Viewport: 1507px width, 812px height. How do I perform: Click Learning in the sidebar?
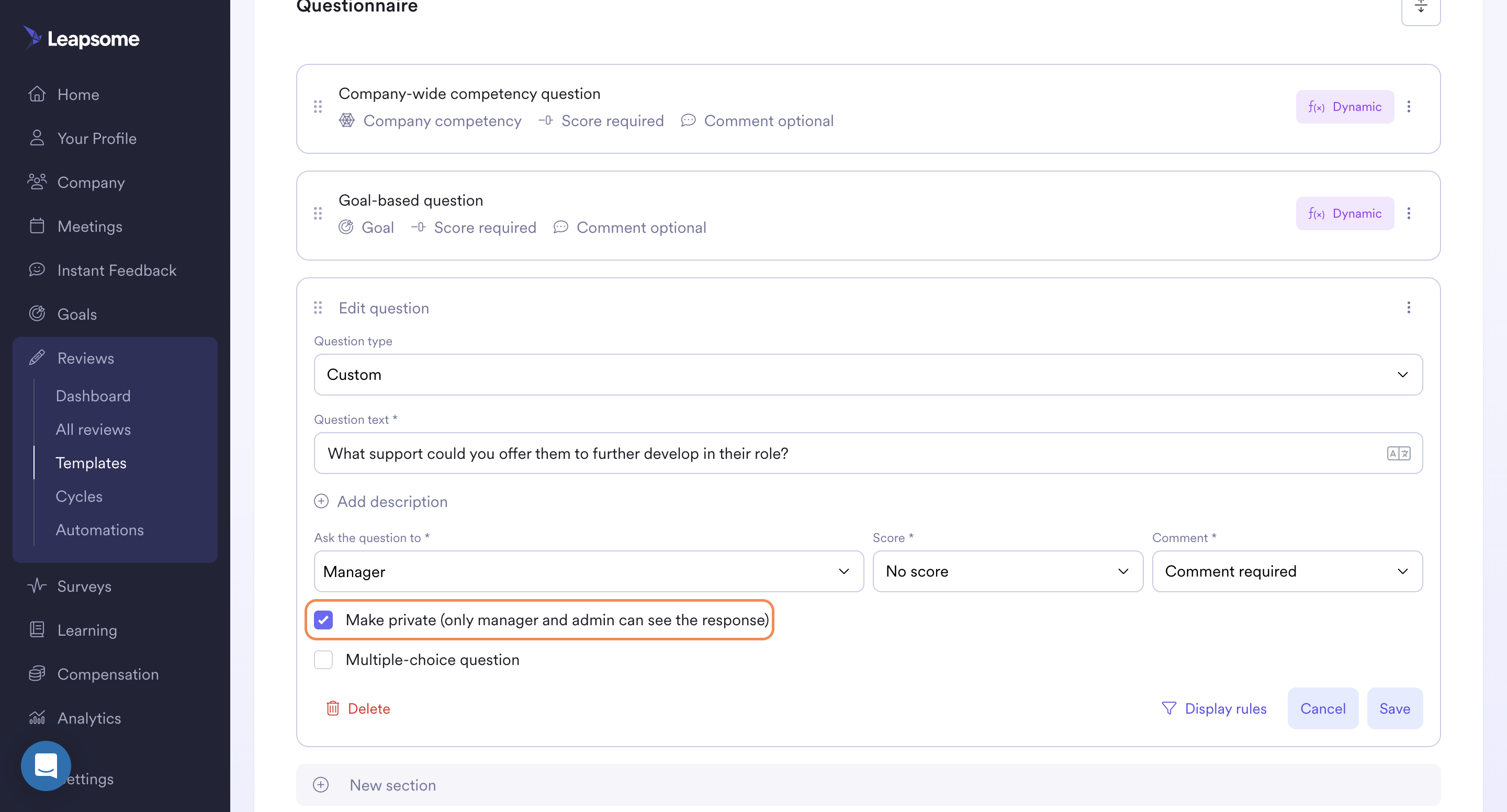[87, 629]
